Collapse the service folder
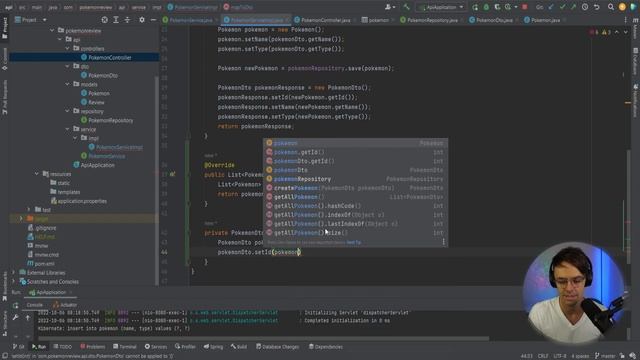This screenshot has height=360, width=640. 68,129
